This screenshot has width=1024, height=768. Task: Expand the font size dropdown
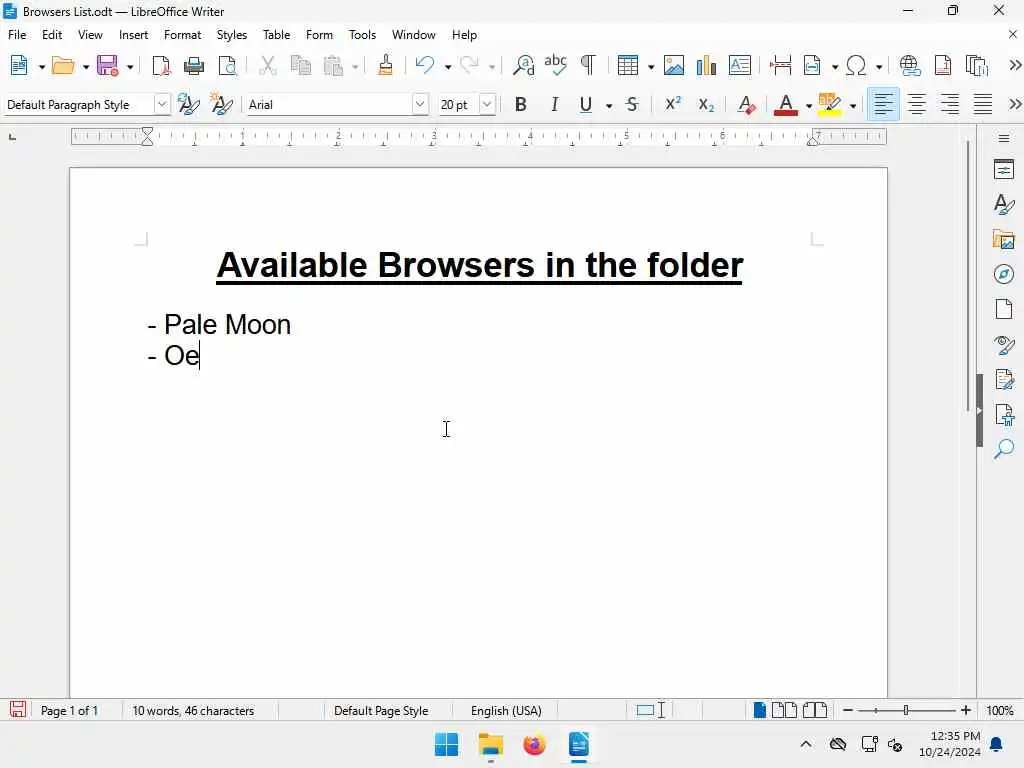(487, 104)
